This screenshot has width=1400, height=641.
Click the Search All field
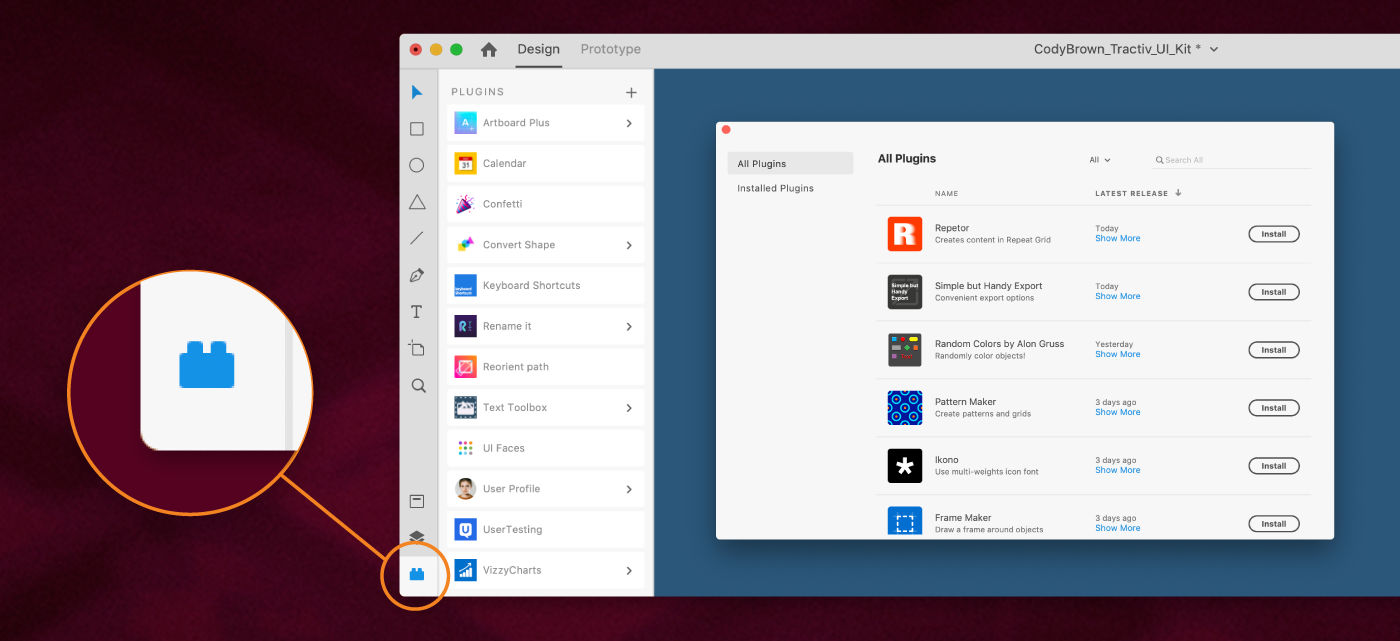(1200, 159)
